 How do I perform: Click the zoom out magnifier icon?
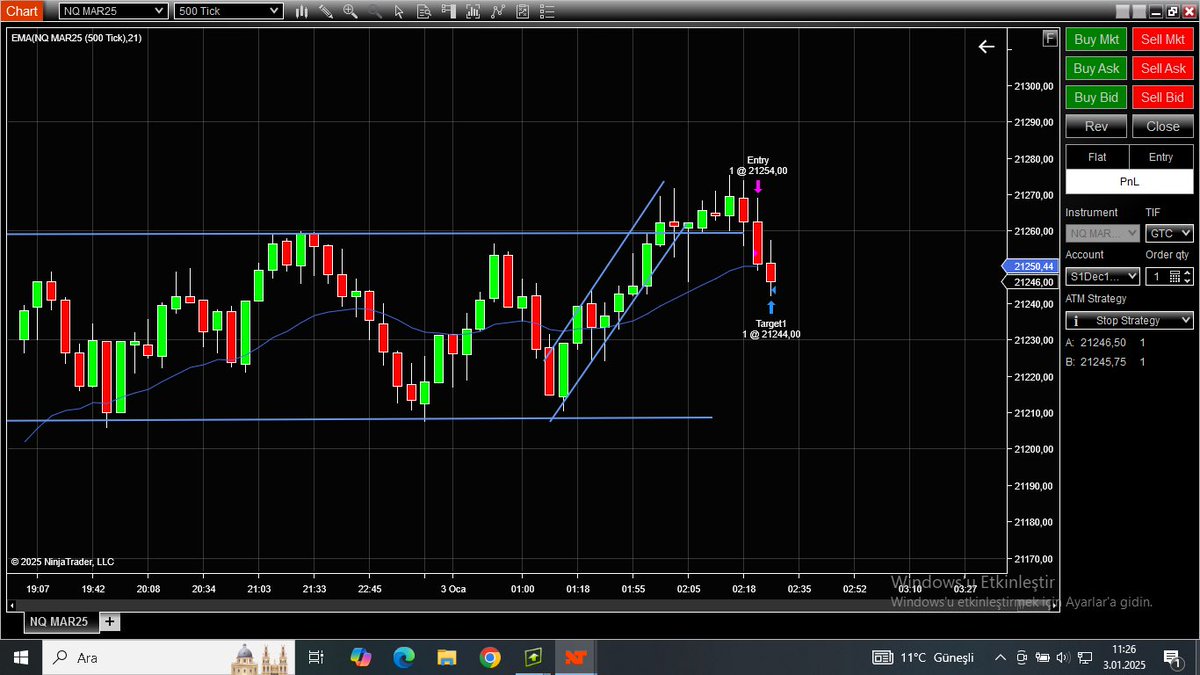375,12
